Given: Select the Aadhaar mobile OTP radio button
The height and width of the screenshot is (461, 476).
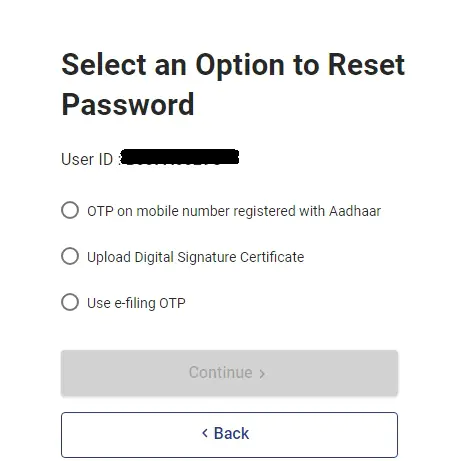Looking at the screenshot, I should point(70,210).
